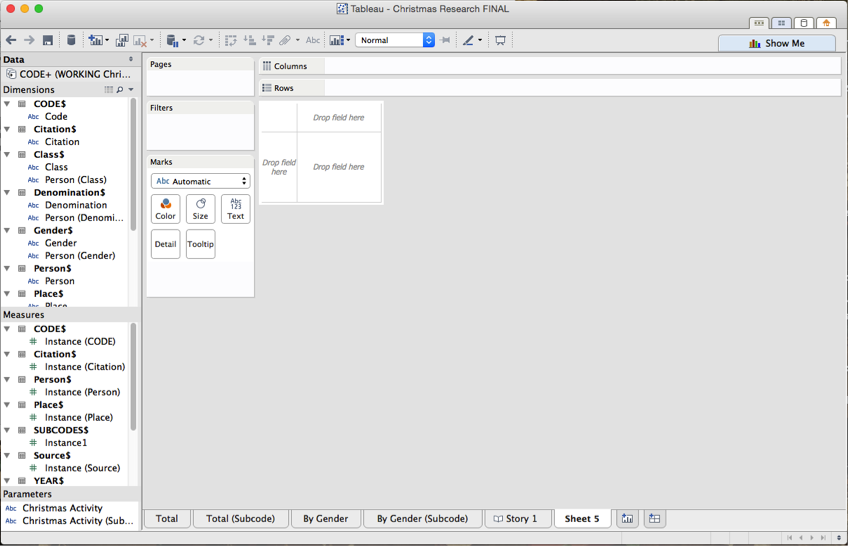Sort ascending using the toolbar icon

click(249, 40)
